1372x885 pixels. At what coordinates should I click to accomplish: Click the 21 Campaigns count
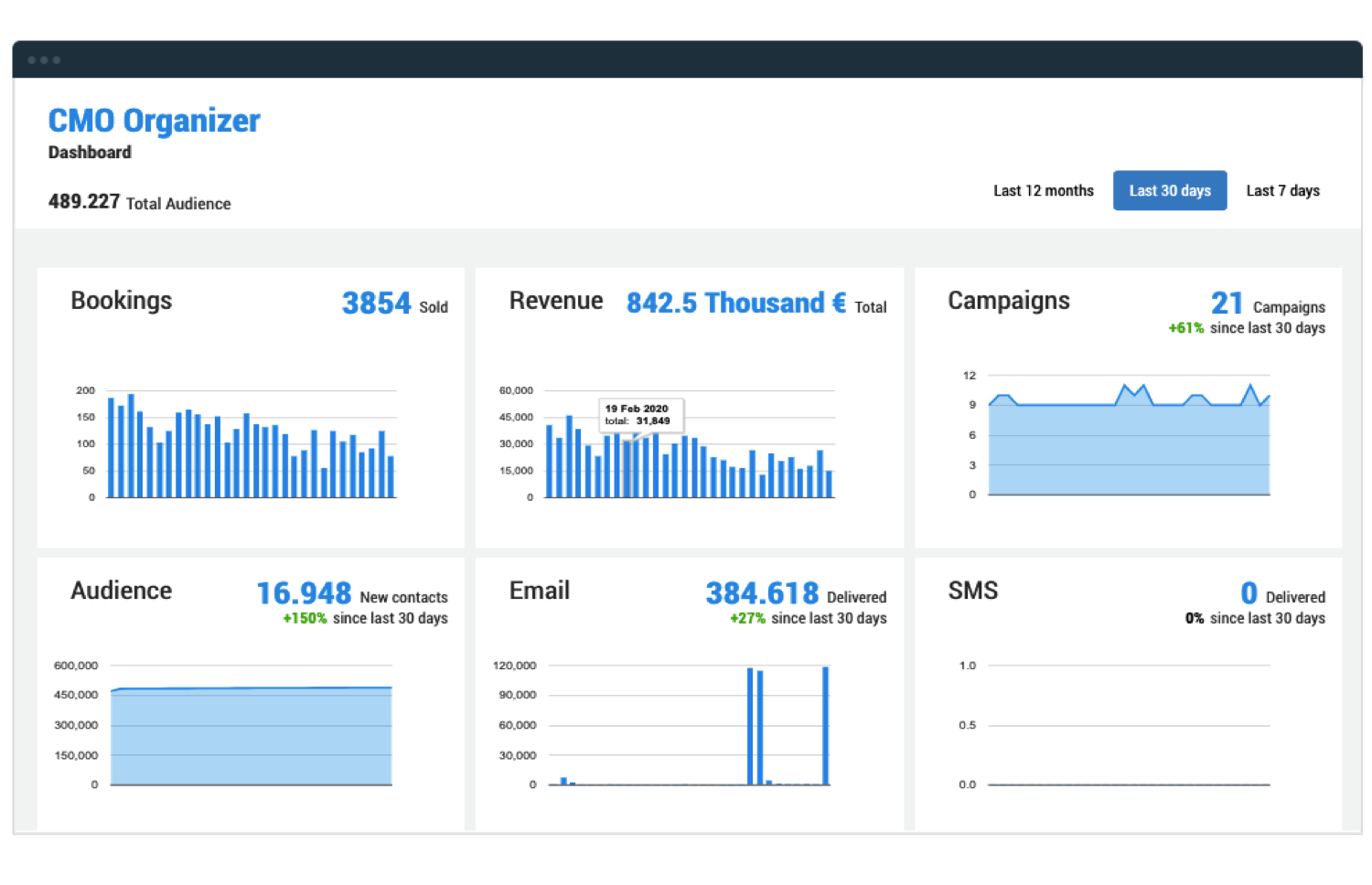[x=1268, y=304]
